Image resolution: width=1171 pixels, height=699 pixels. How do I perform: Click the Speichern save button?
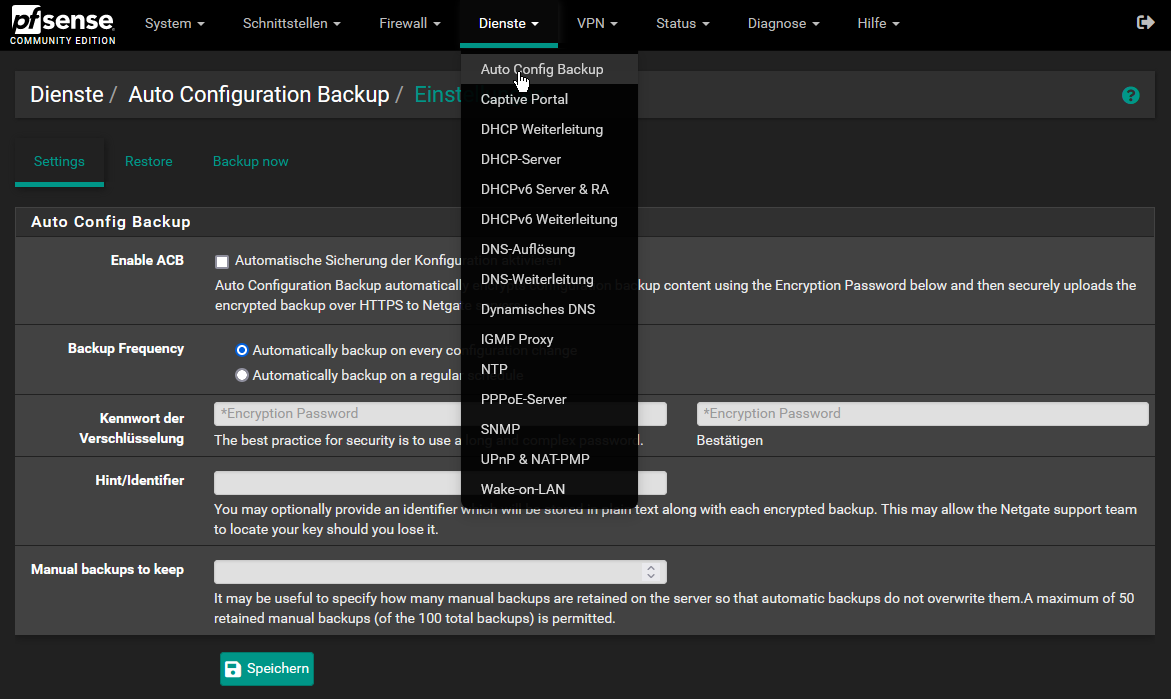click(267, 668)
